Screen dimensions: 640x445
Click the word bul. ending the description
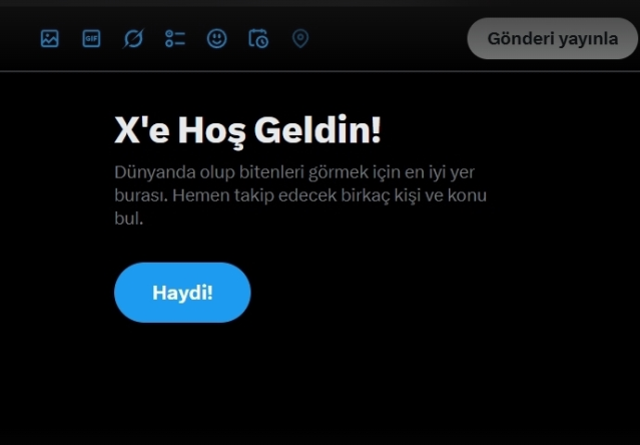(129, 218)
